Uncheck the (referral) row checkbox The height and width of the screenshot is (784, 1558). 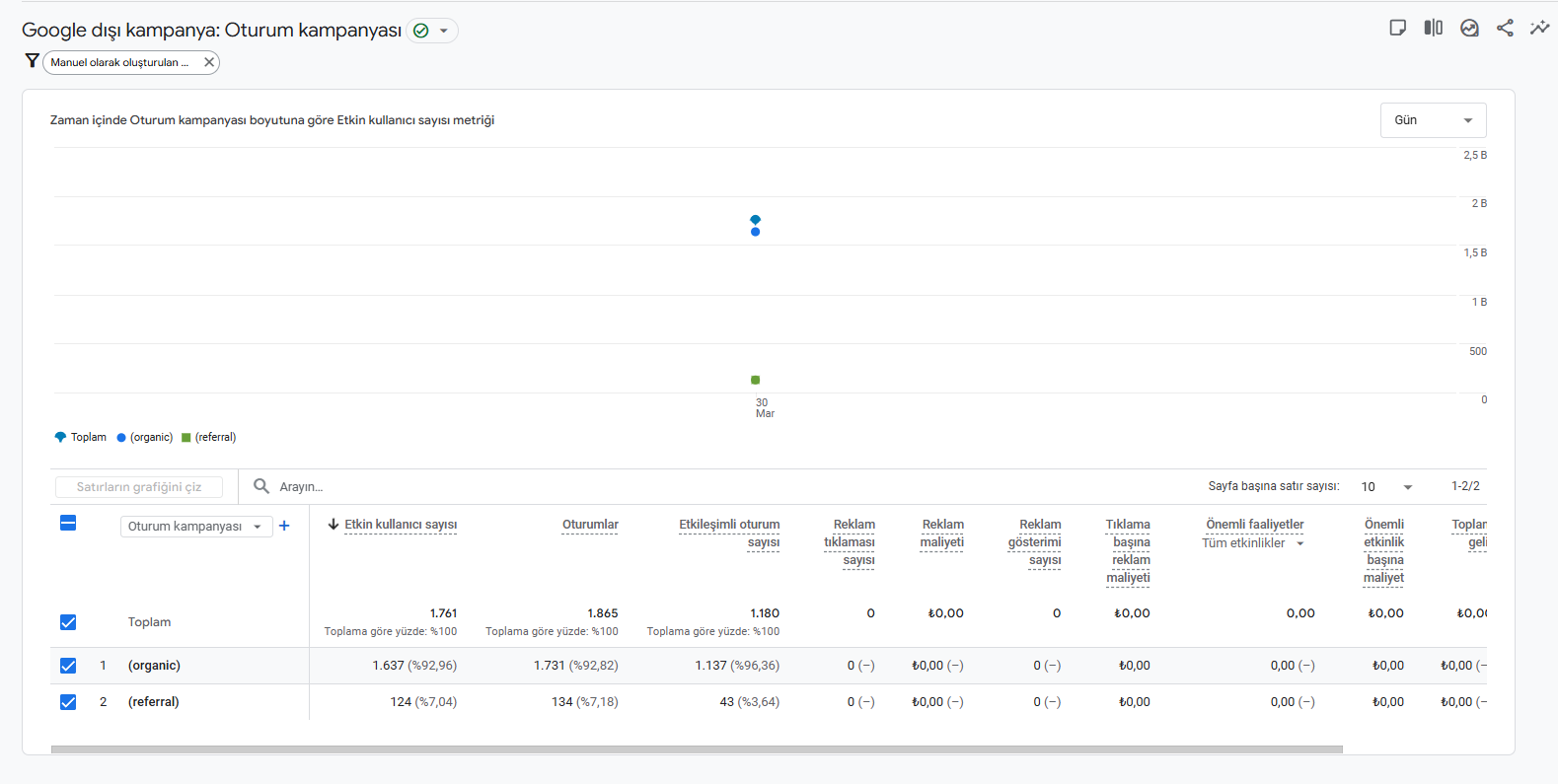(68, 702)
